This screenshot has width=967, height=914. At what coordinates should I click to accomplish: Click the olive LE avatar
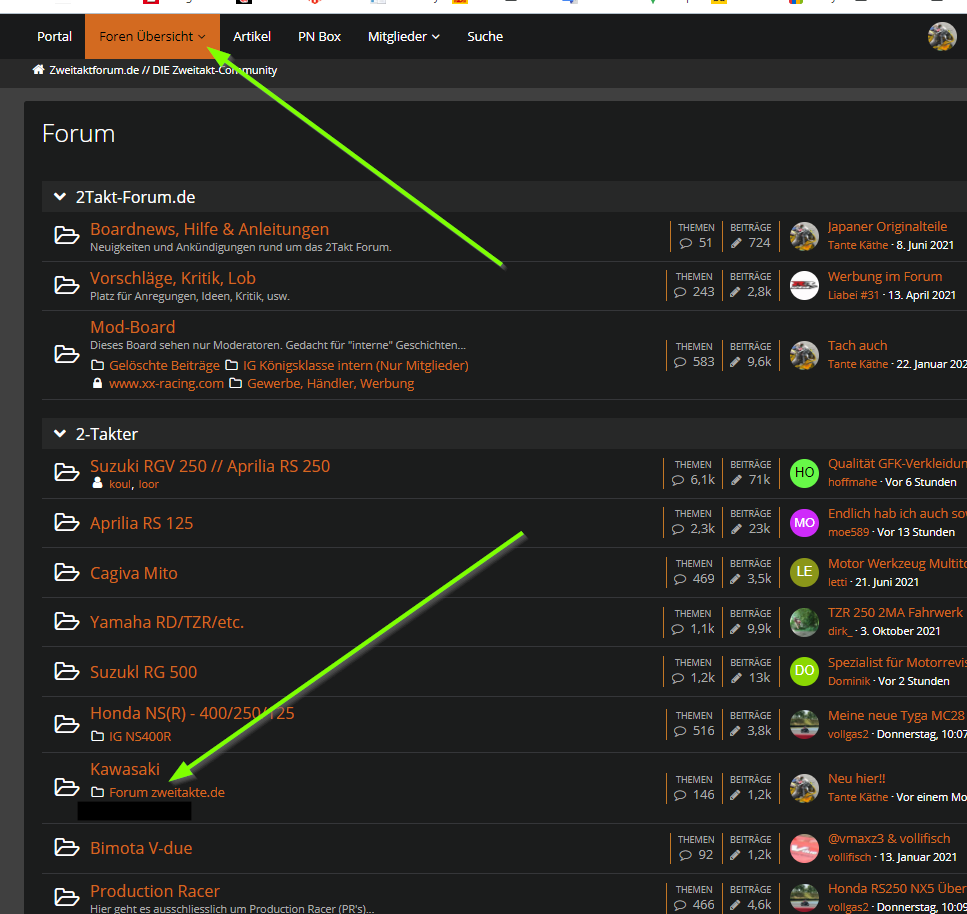coord(804,572)
